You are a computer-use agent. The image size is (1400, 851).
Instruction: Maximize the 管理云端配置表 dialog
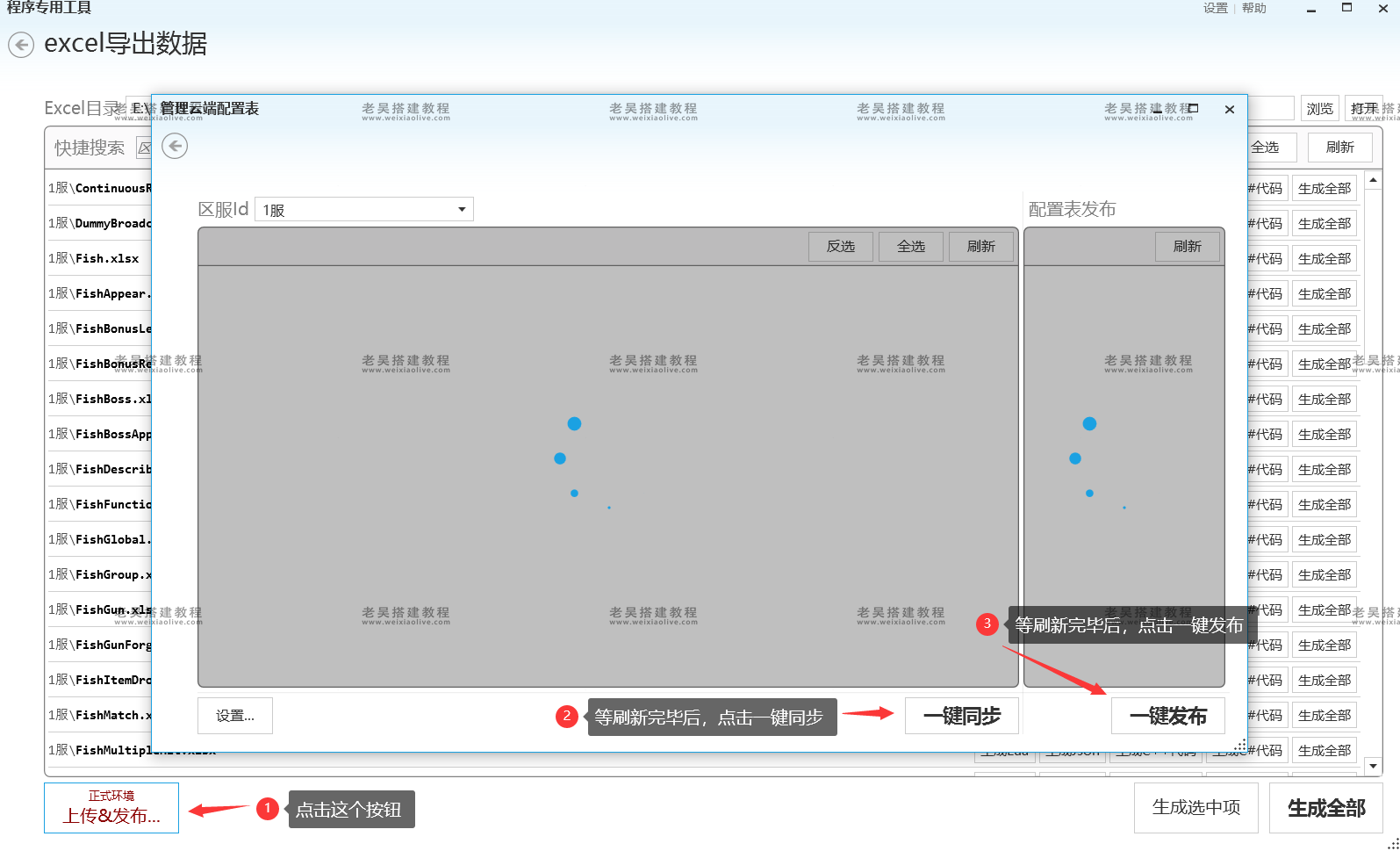coord(1193,109)
